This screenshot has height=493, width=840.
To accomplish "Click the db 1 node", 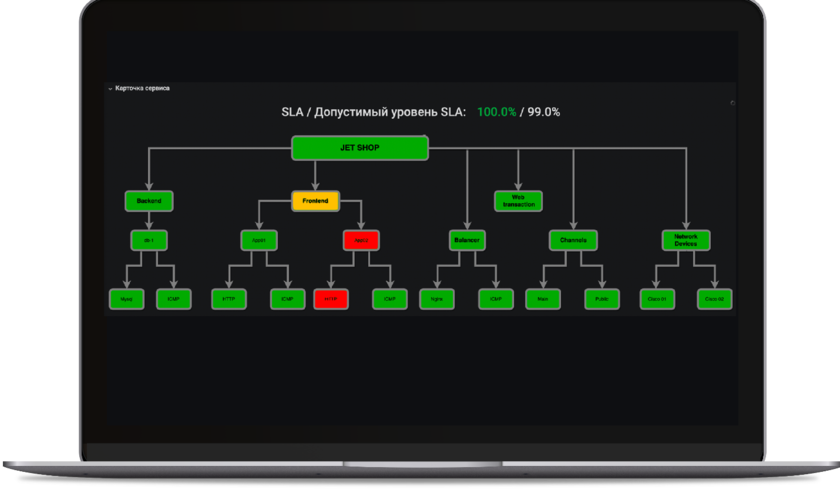I will (149, 240).
